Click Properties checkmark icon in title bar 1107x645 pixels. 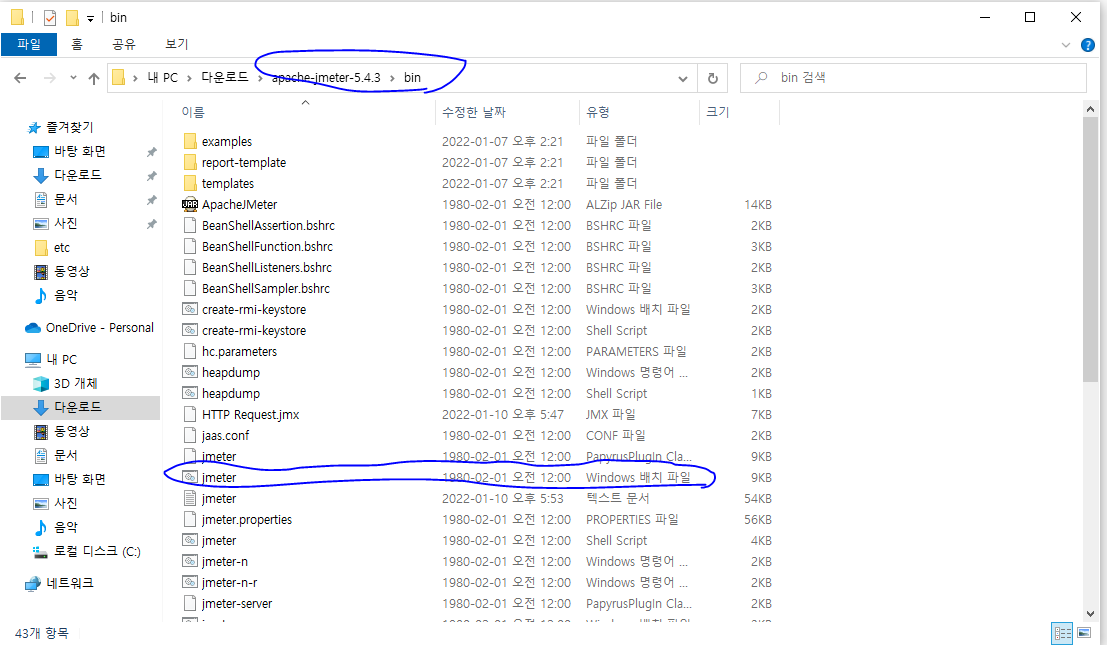(49, 18)
